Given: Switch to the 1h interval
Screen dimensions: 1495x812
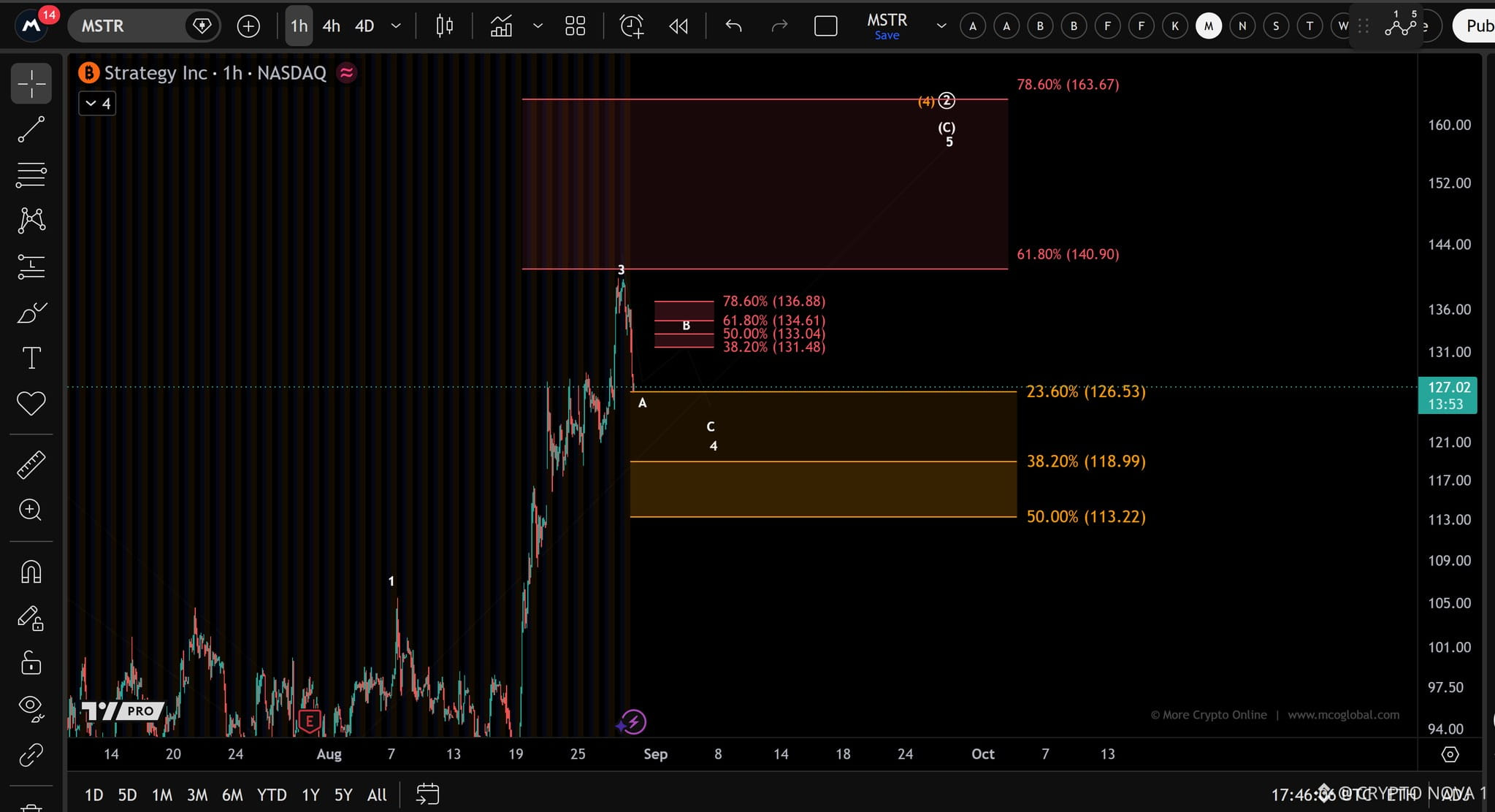Looking at the screenshot, I should coord(299,26).
